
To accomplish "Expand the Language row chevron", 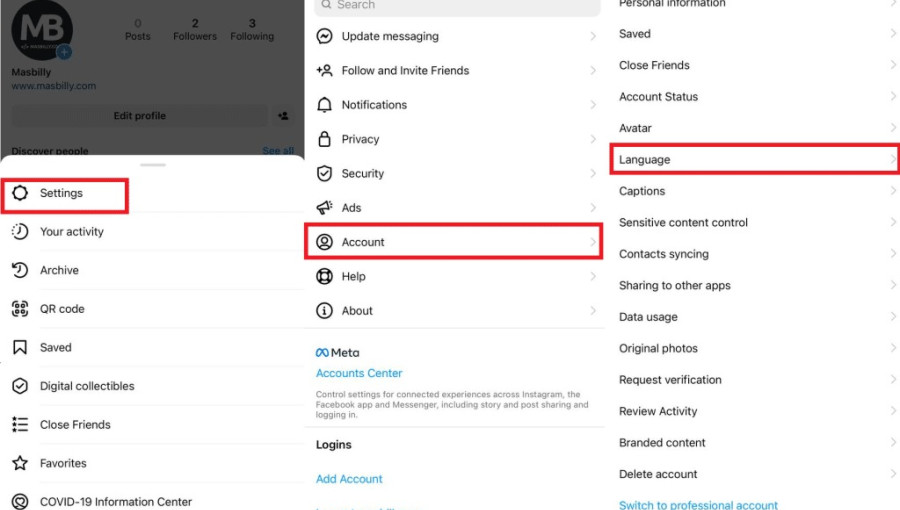I will click(893, 159).
